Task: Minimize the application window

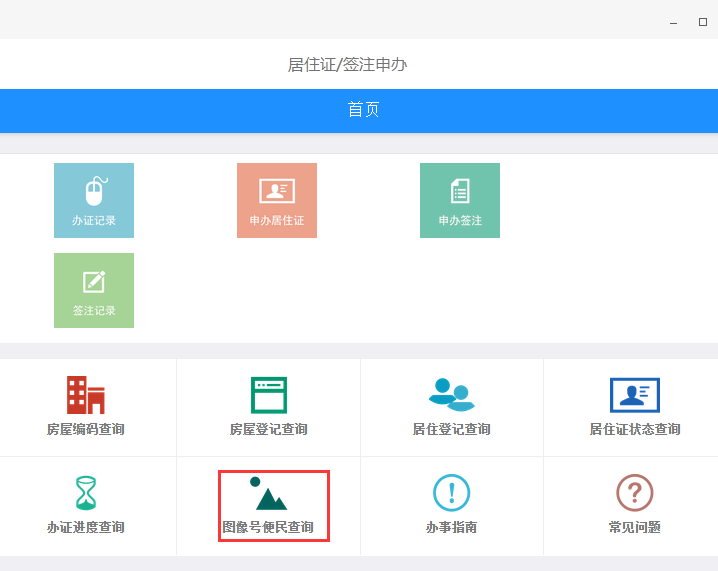Action: click(673, 23)
